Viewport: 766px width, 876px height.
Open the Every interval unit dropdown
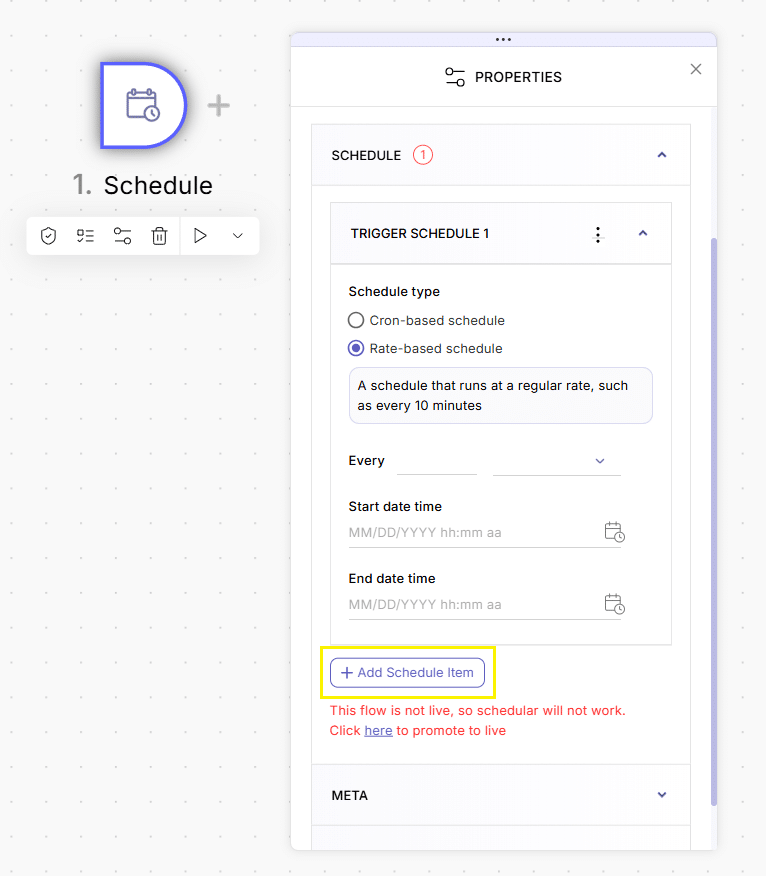click(556, 462)
